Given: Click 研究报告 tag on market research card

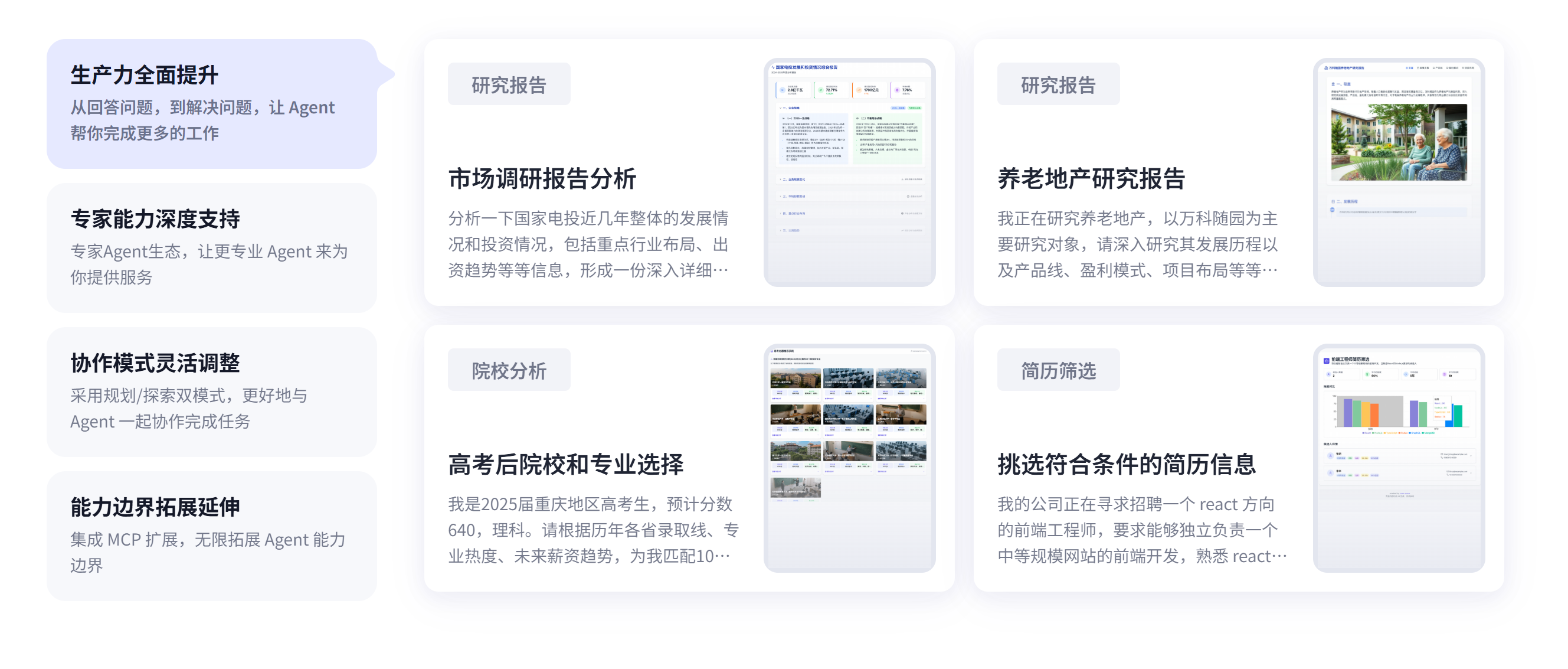Looking at the screenshot, I should 509,84.
